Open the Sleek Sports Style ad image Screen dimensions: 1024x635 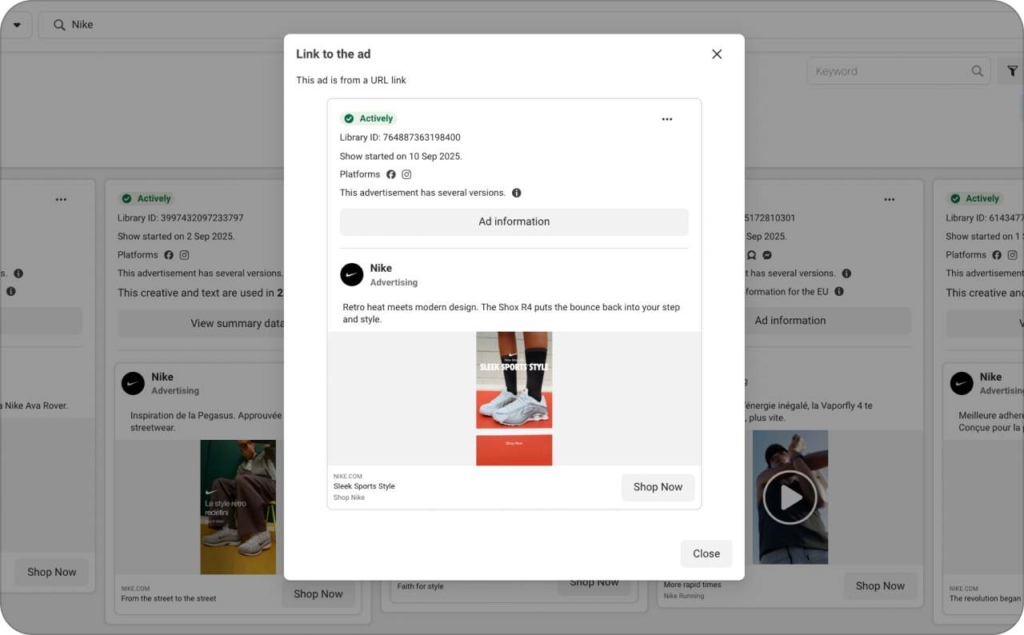514,398
